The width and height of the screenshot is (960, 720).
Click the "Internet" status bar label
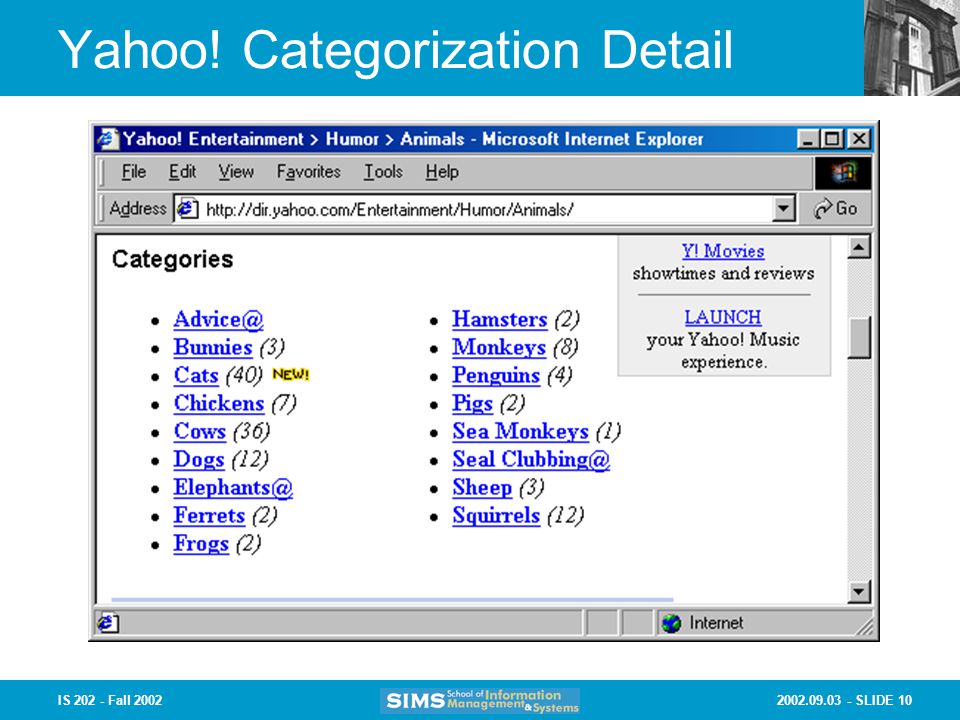(x=716, y=623)
